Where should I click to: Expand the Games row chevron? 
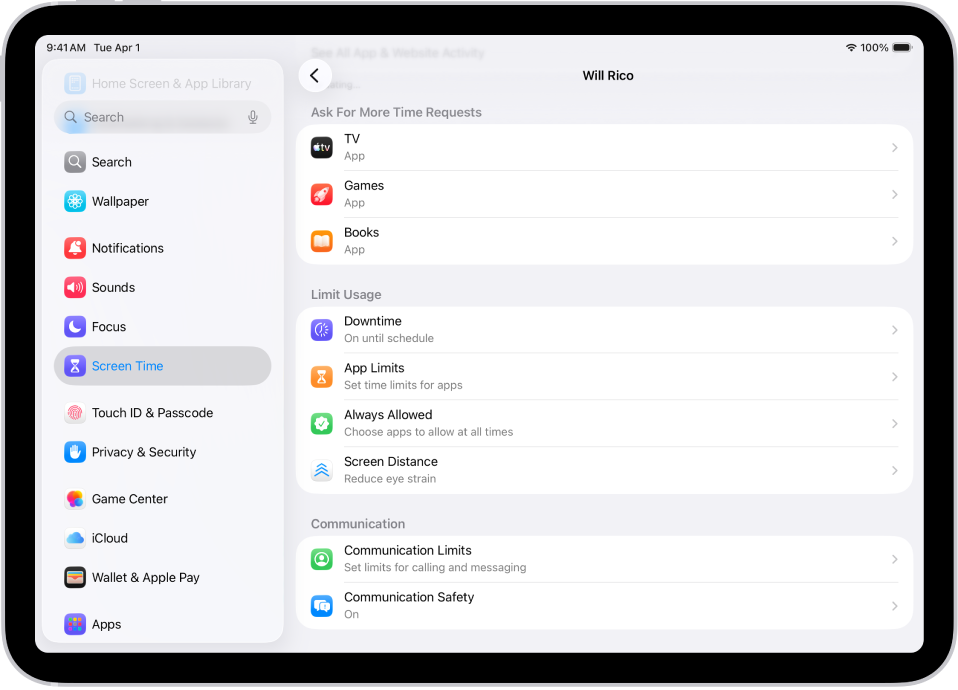coord(894,194)
